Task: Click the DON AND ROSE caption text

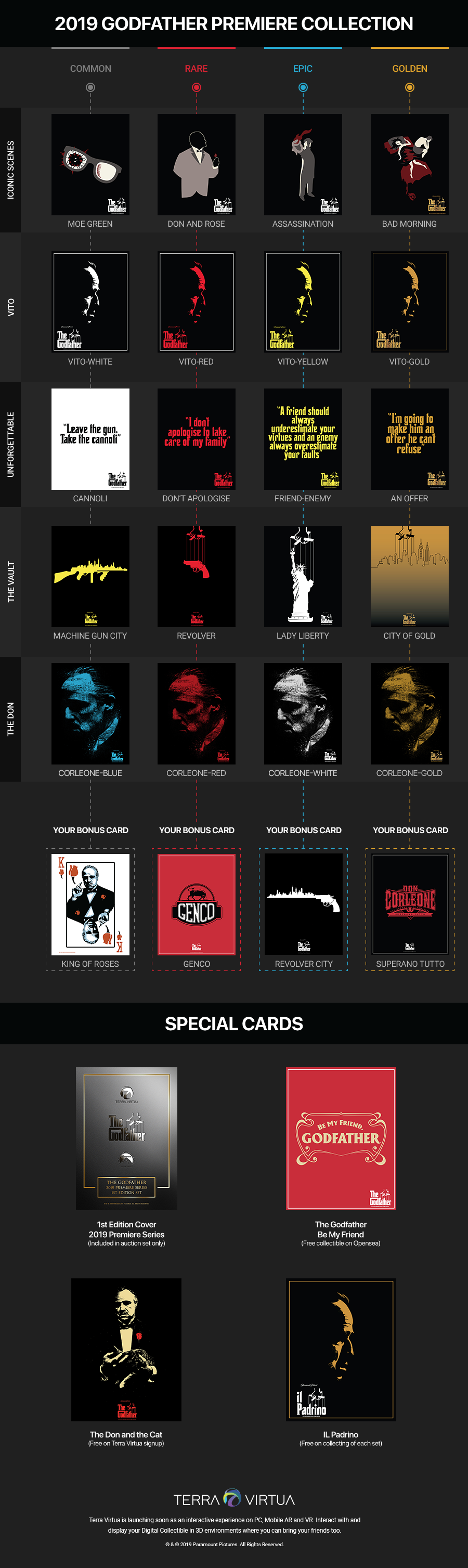Action: pos(196,224)
